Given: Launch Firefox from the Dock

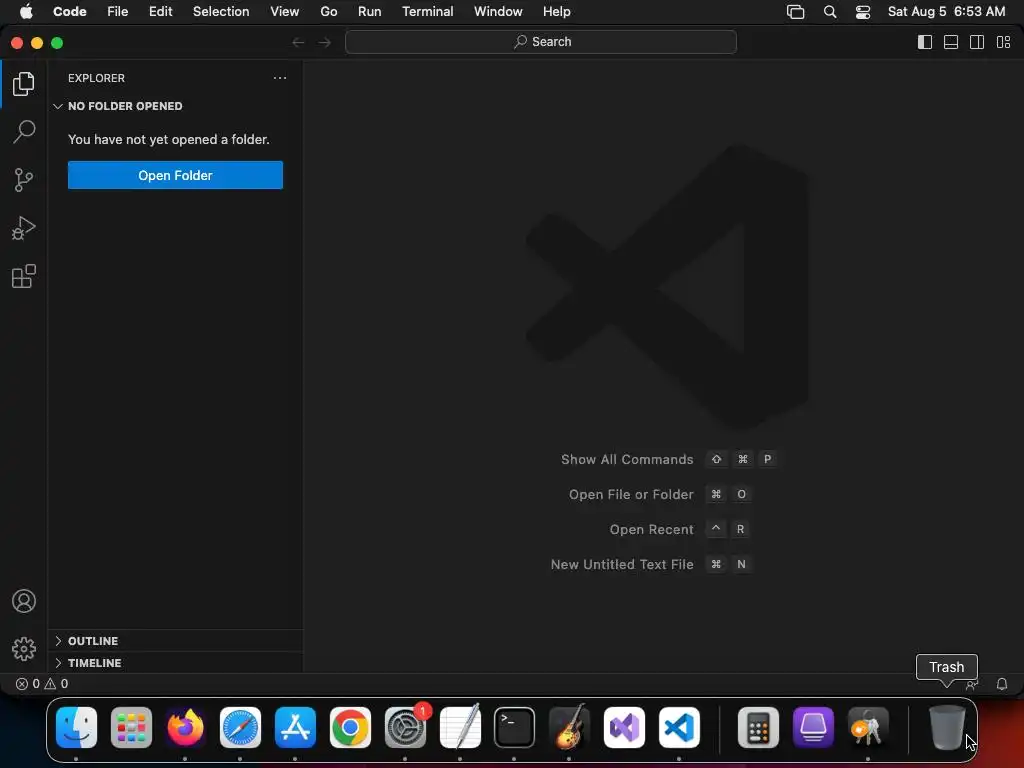Looking at the screenshot, I should [x=185, y=727].
